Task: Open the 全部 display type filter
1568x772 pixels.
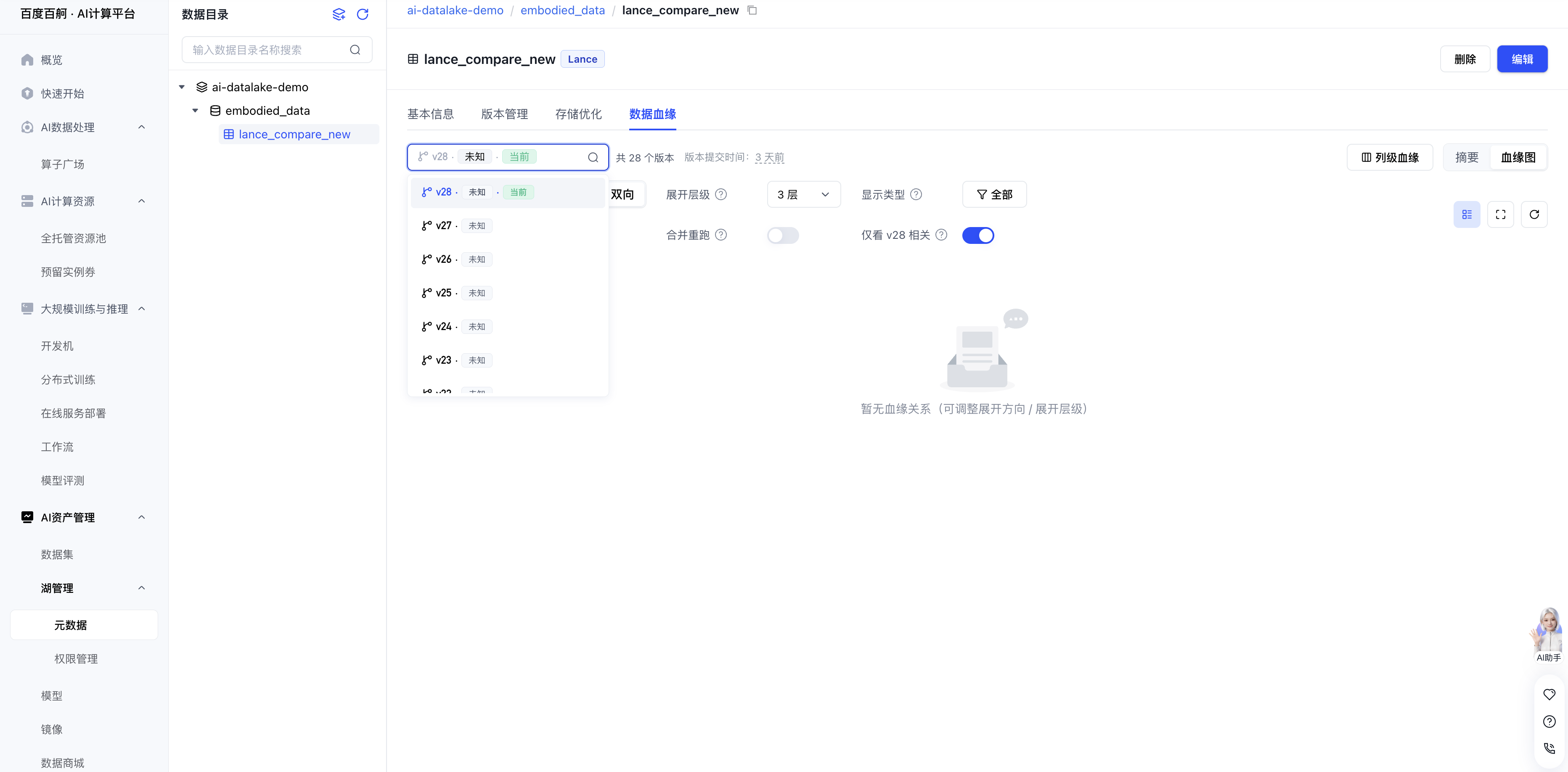Action: (994, 195)
